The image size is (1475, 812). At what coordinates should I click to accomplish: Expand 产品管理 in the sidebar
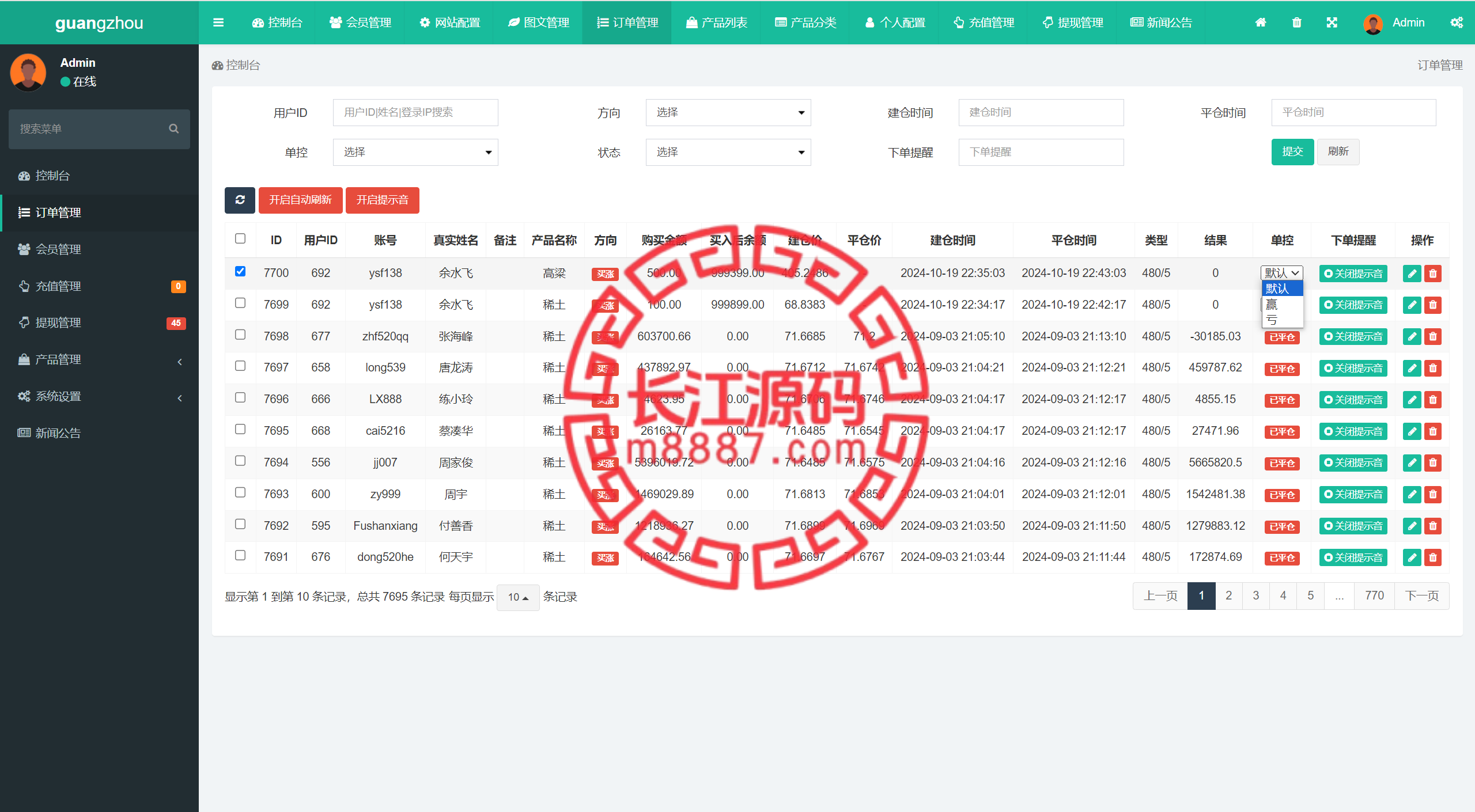(99, 360)
